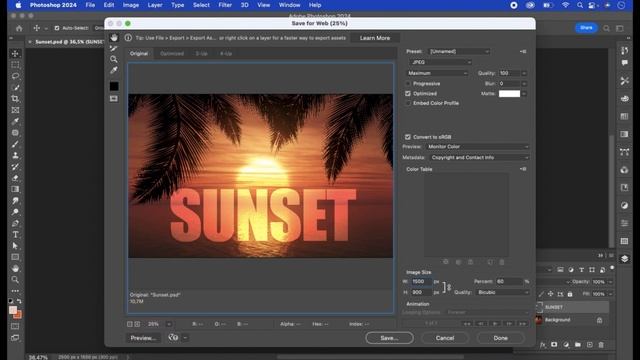
Task: Open the Filter menu
Action: point(225,5)
